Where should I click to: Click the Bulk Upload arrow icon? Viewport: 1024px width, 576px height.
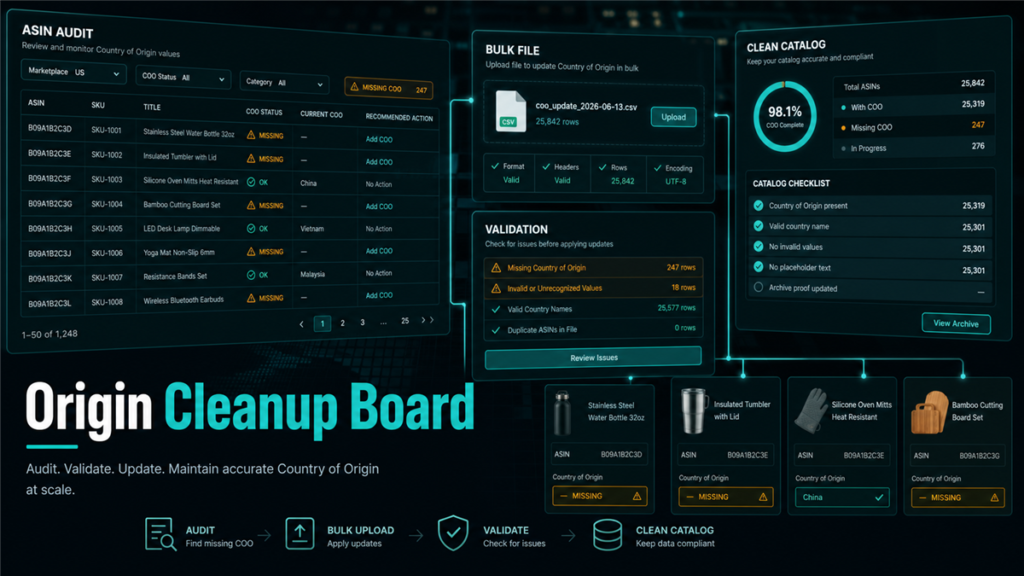pos(300,534)
